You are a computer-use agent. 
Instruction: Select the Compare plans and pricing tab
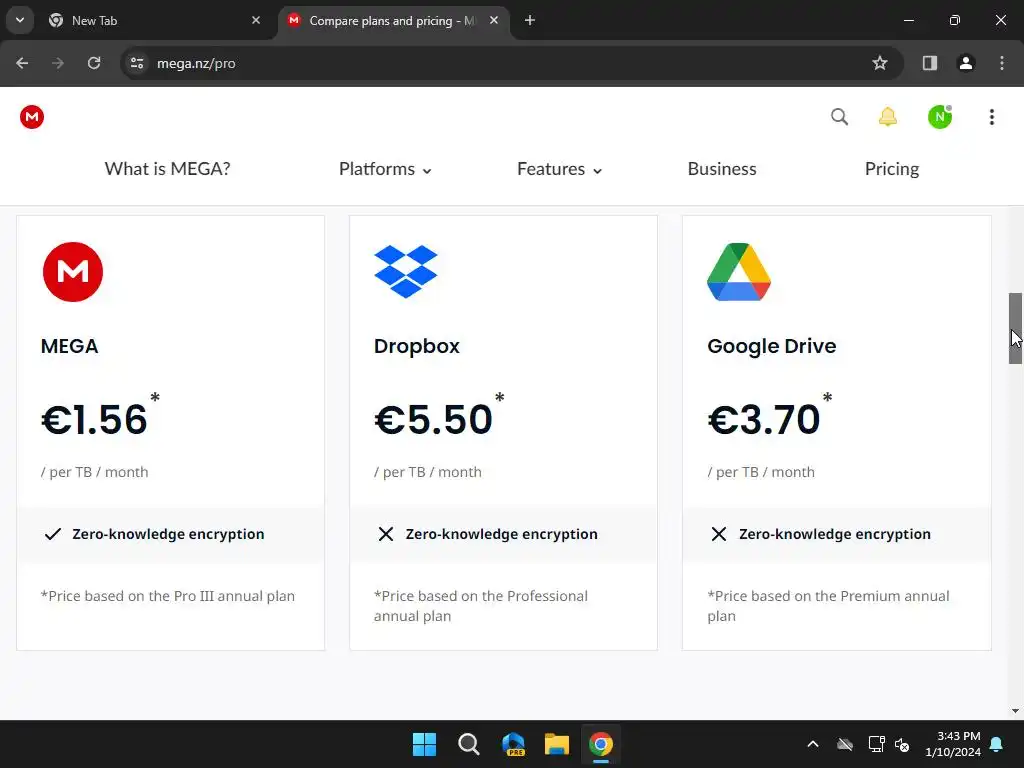392,20
